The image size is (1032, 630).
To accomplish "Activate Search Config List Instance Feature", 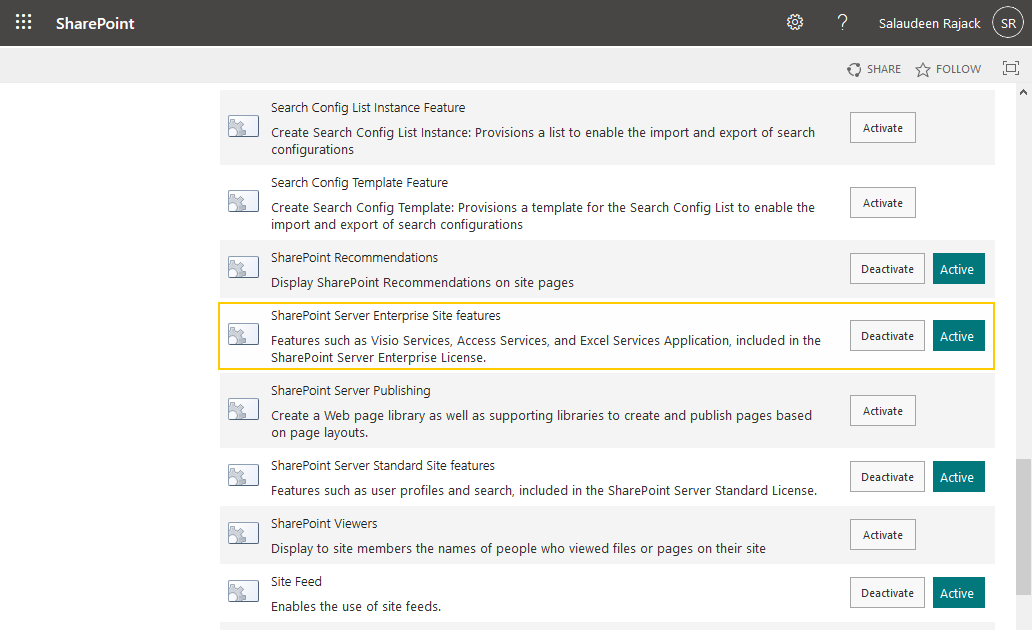I will [882, 127].
